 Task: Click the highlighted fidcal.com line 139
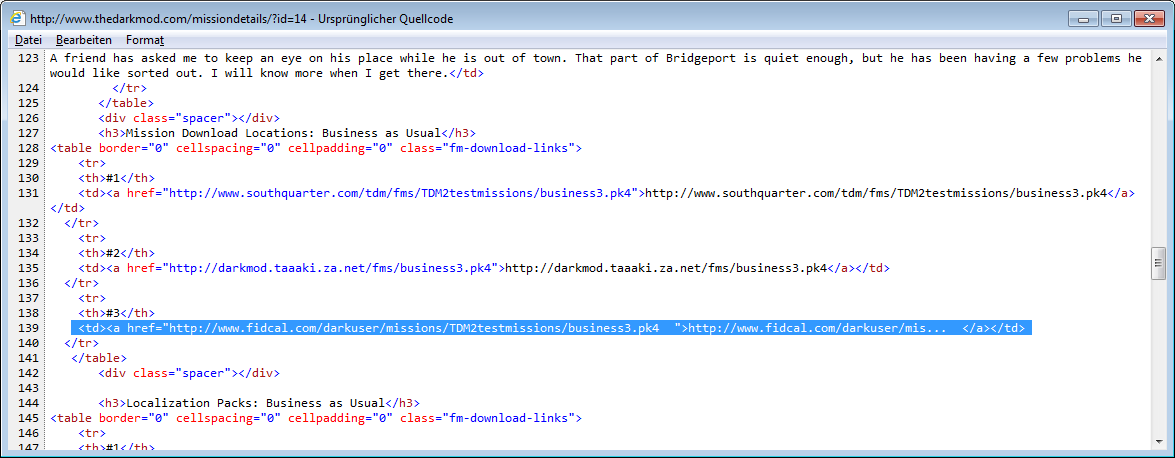coord(550,328)
